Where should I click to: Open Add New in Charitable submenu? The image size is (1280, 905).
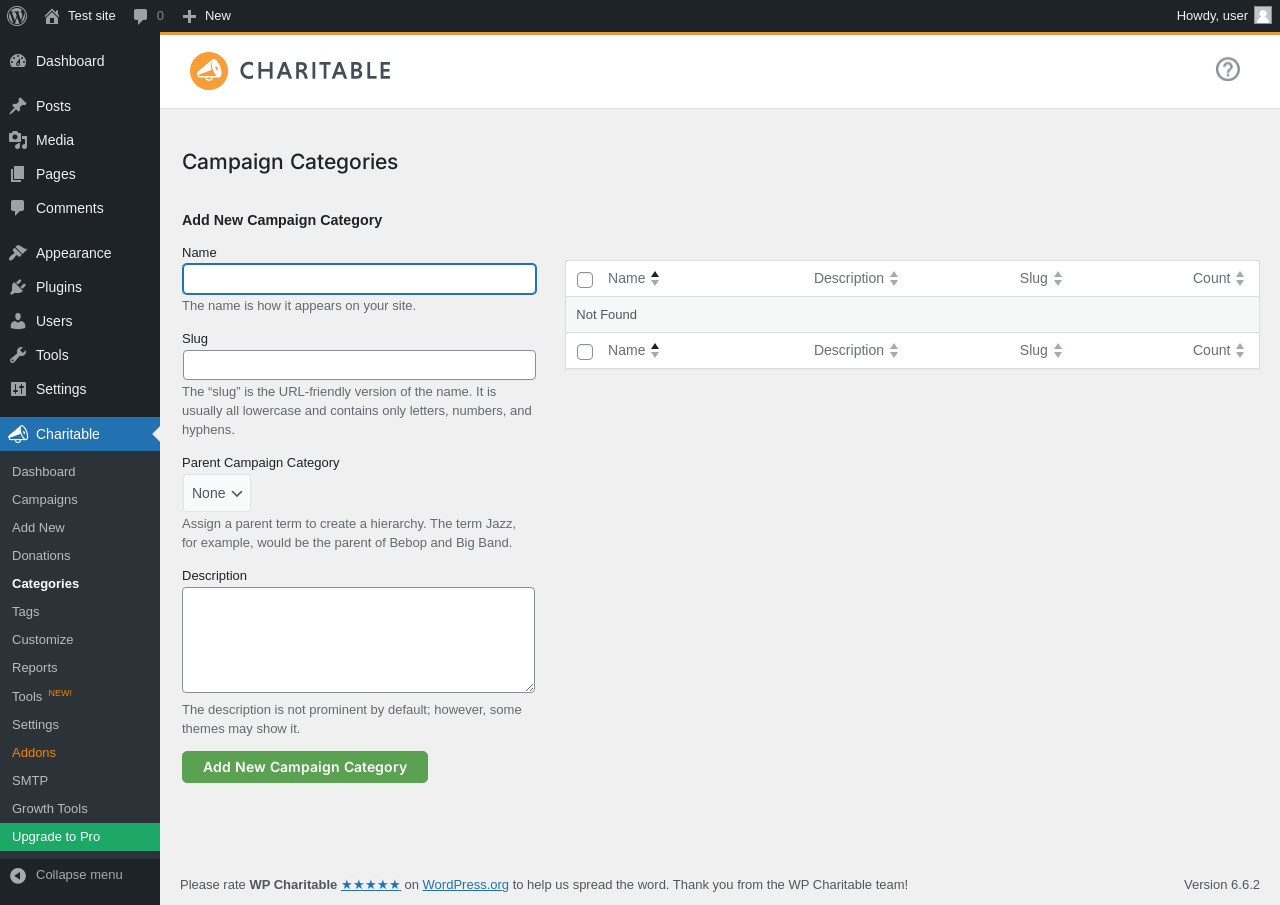(x=38, y=527)
